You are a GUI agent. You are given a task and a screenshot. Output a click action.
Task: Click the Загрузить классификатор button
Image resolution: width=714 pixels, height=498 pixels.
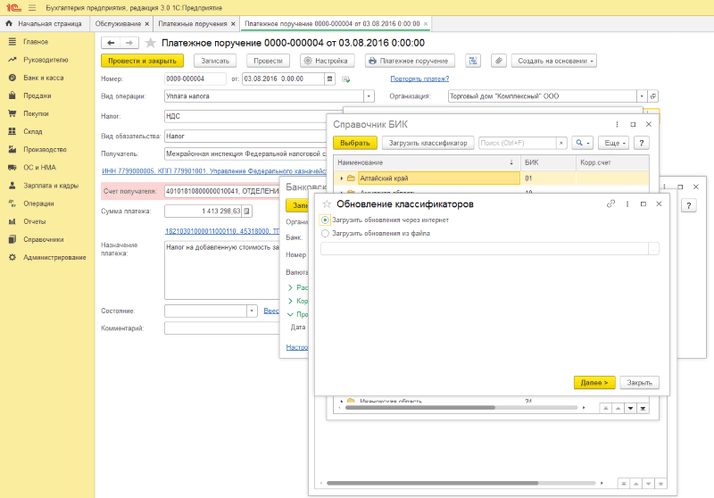click(x=428, y=143)
